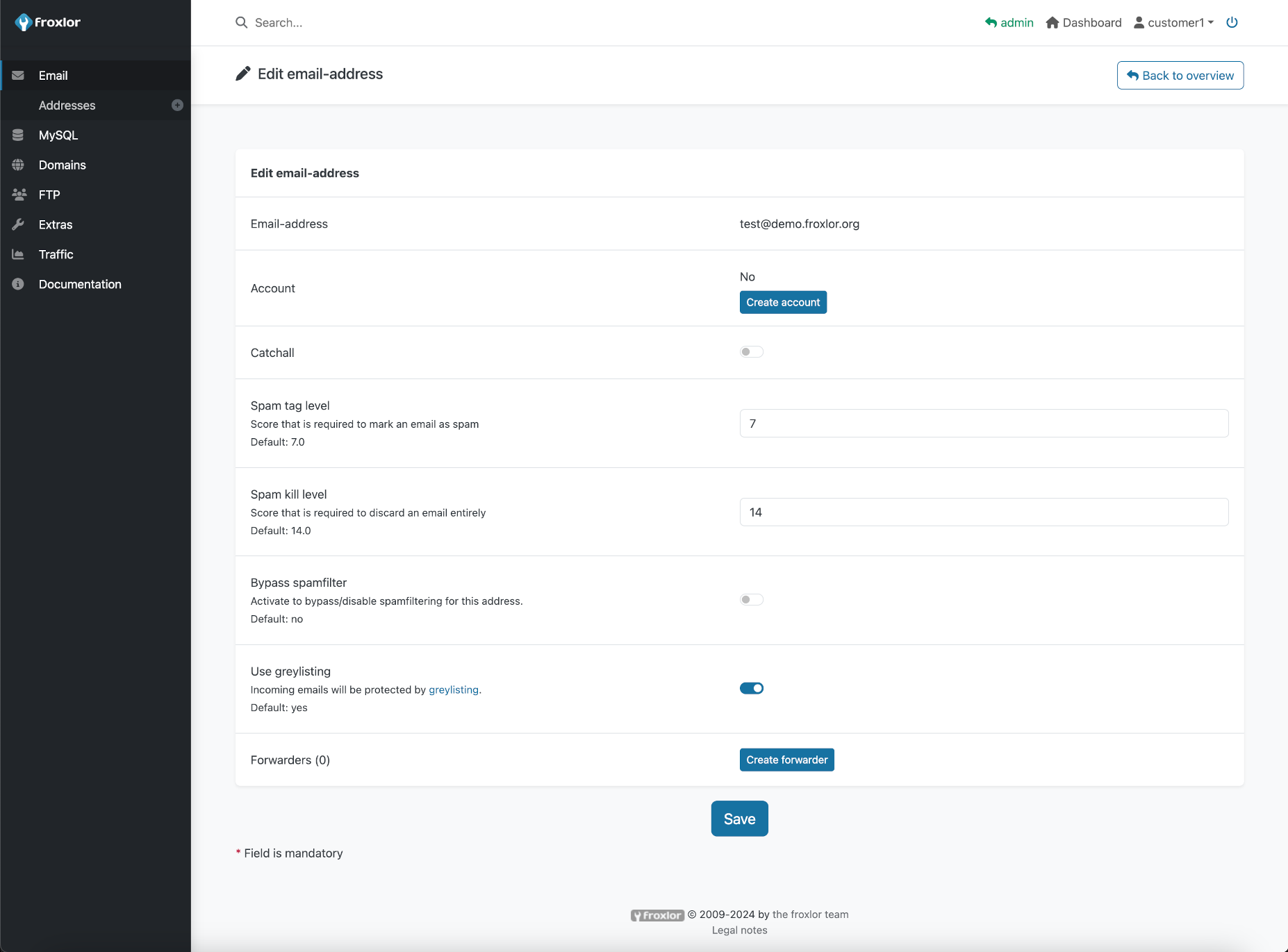The width and height of the screenshot is (1288, 952).
Task: Go to Dashboard in top navigation
Action: (1084, 22)
